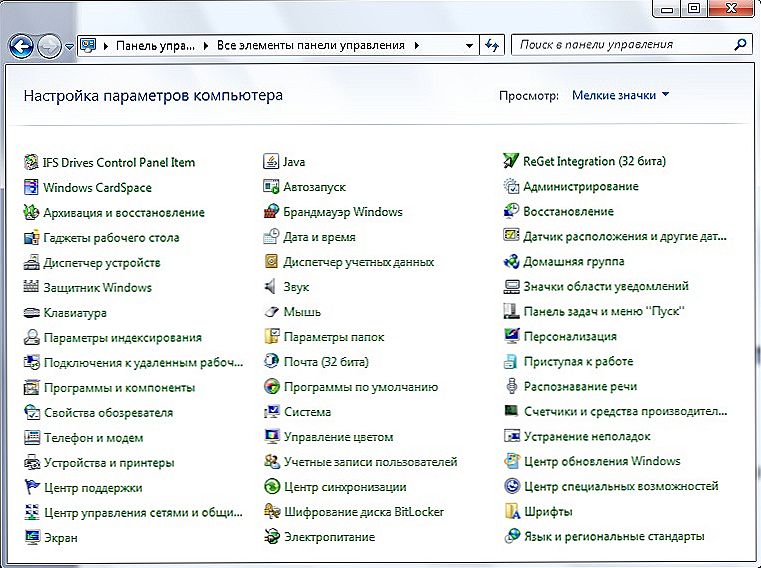Open Панель задач и меню "Пуск" link
Viewport: 761px width, 568px height.
pyautogui.click(x=604, y=311)
